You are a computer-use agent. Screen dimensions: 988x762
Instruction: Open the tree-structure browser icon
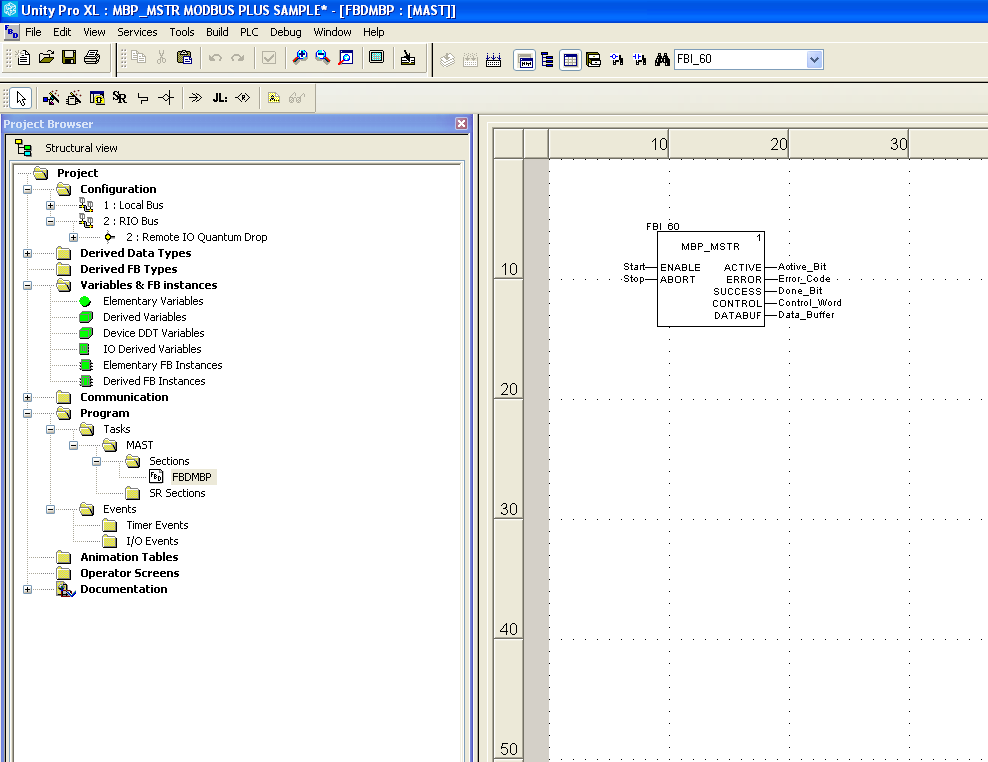[548, 60]
